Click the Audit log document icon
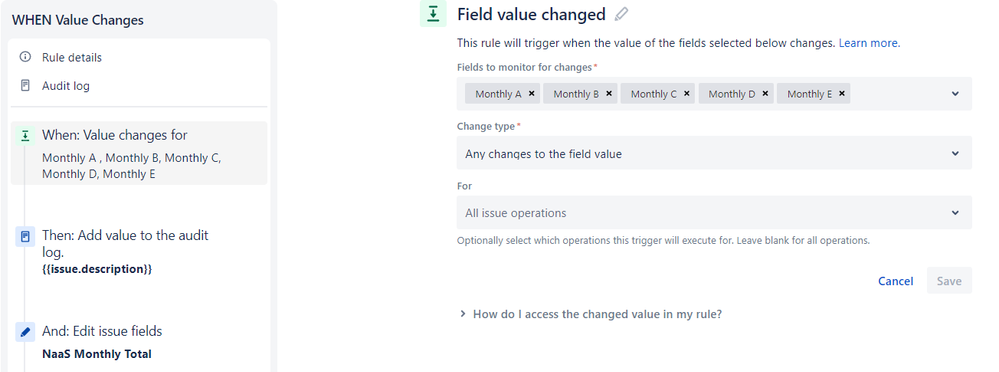 pyautogui.click(x=25, y=85)
